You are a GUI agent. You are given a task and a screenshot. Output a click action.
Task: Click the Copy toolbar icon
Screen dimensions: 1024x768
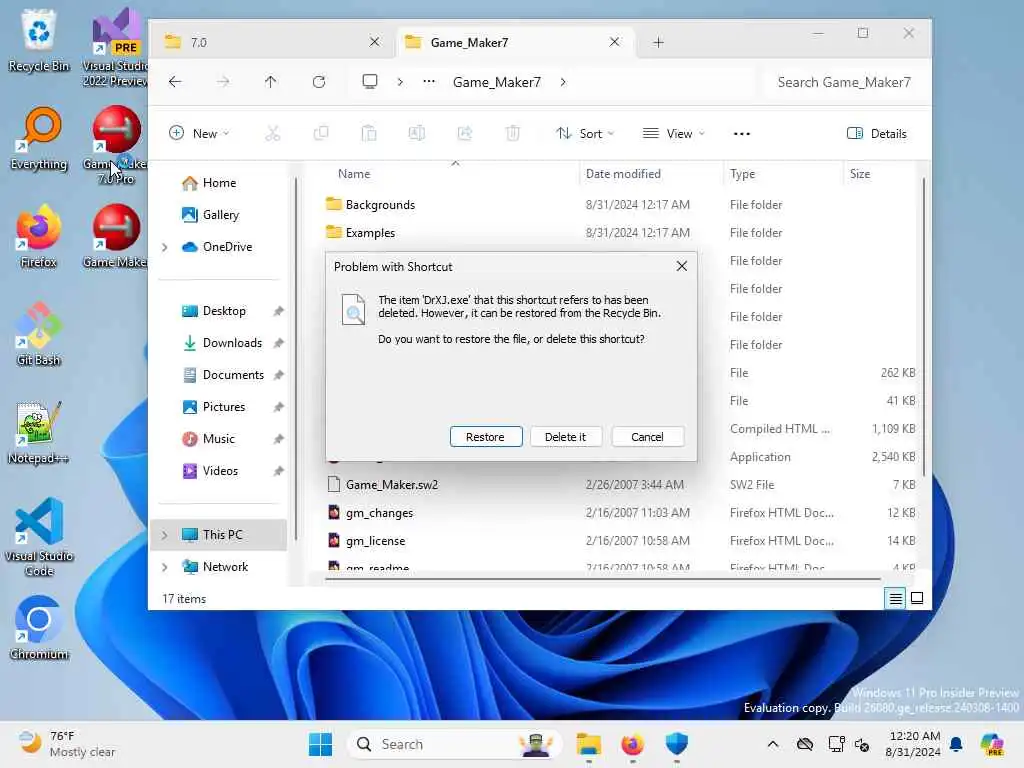[x=321, y=134]
